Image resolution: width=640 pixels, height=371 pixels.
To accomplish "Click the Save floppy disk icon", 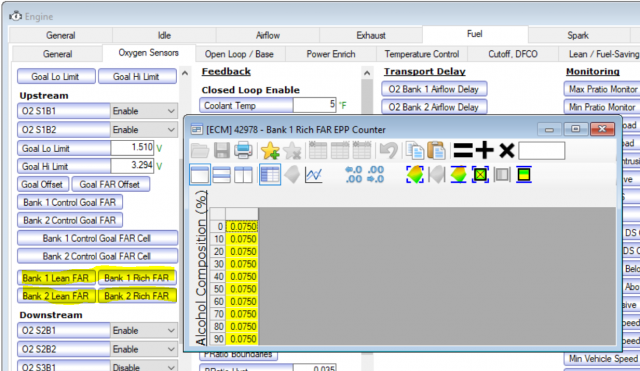I will point(222,151).
